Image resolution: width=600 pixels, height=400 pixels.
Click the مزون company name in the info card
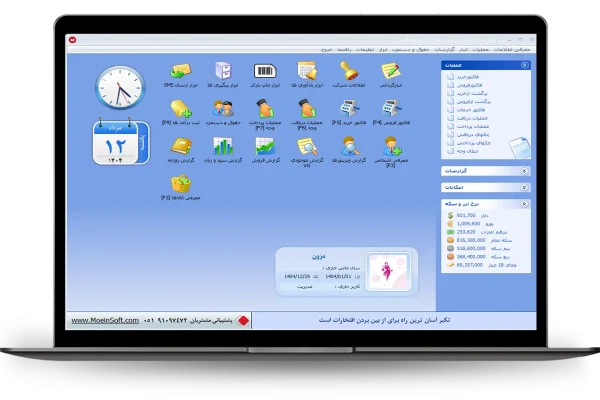pos(318,256)
